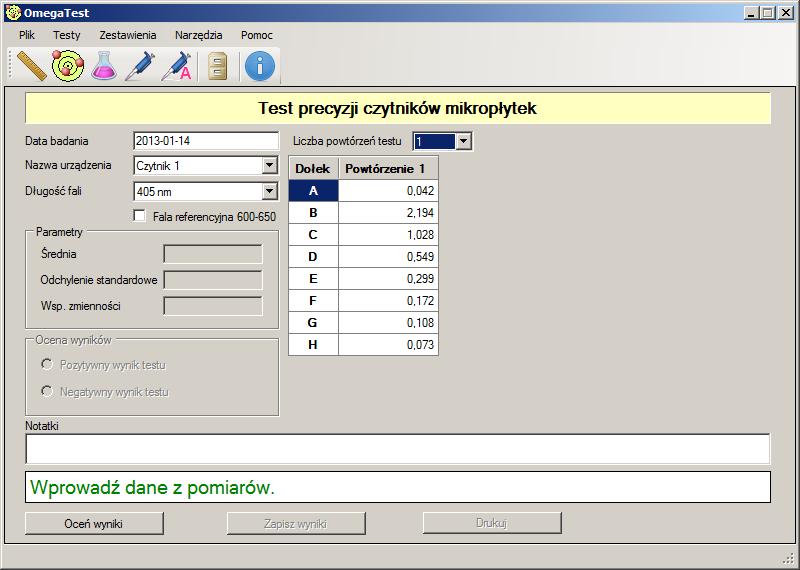Click the Notatki text field

tap(397, 449)
